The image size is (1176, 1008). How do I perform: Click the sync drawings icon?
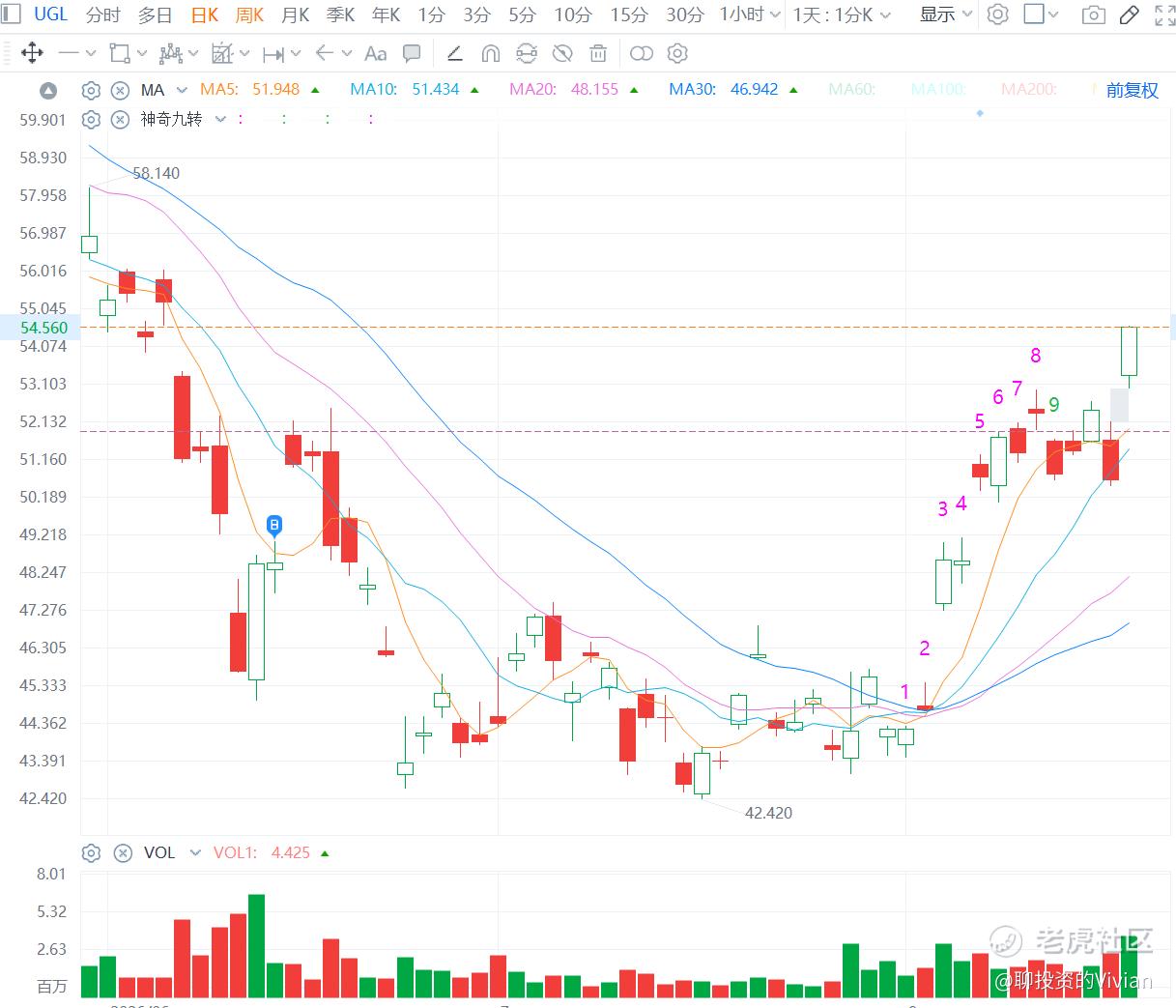point(527,53)
